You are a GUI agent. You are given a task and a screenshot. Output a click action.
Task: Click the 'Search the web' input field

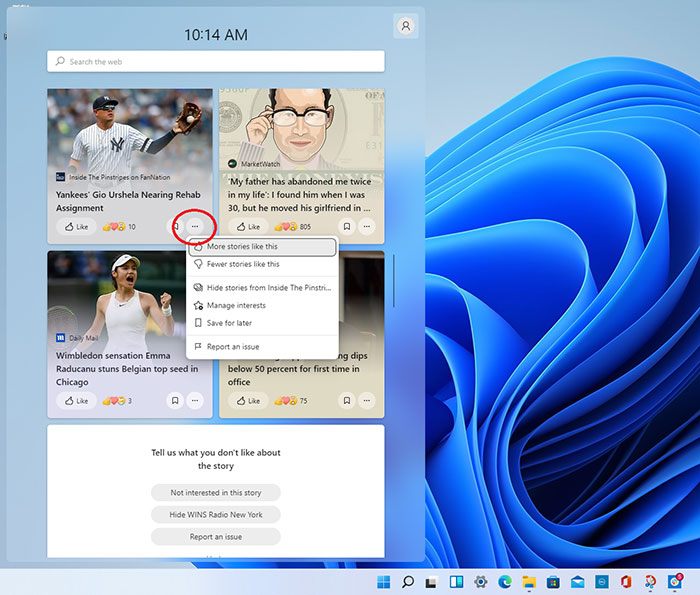pyautogui.click(x=215, y=62)
